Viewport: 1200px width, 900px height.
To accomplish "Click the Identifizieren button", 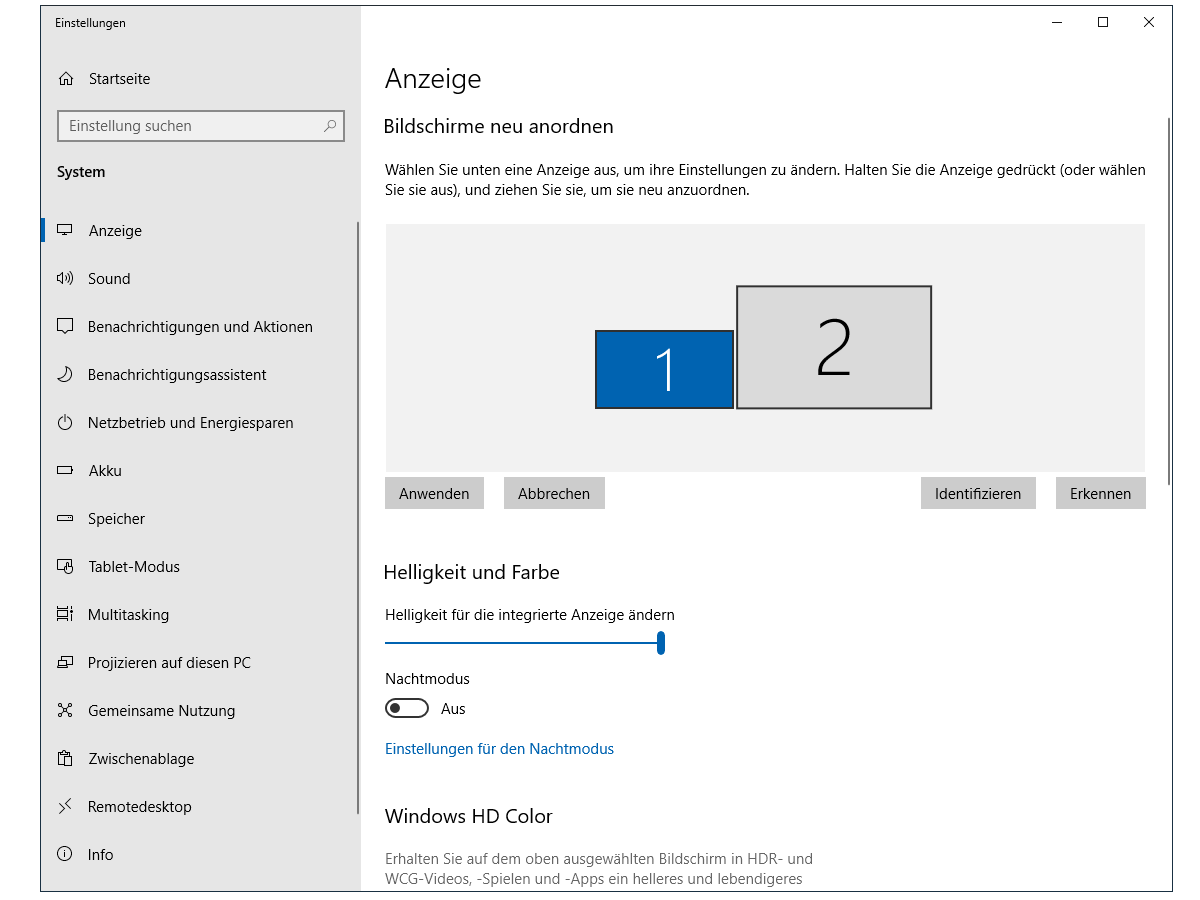I will click(x=977, y=493).
